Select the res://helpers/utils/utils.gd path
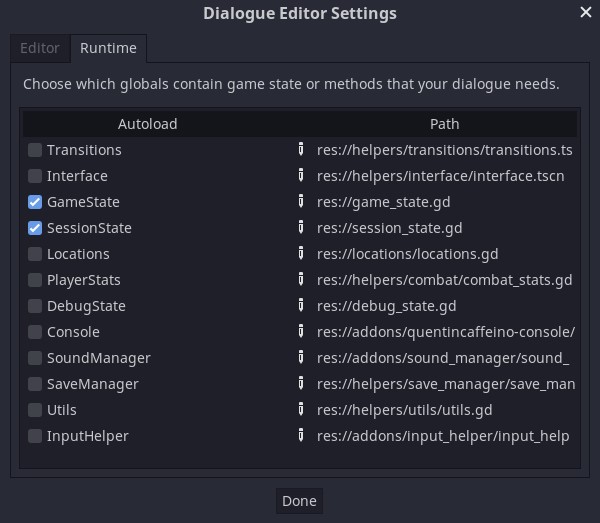 pyautogui.click(x=404, y=410)
